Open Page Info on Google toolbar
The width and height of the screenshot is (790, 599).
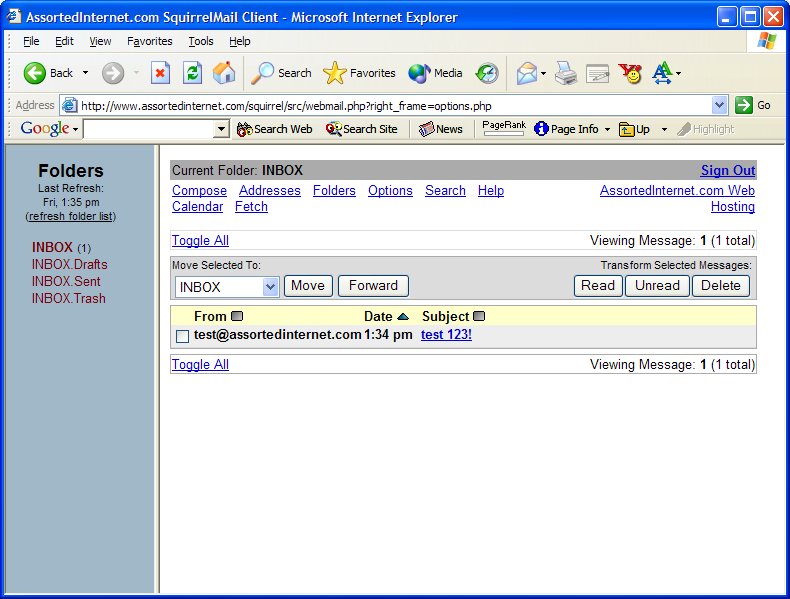[x=566, y=129]
